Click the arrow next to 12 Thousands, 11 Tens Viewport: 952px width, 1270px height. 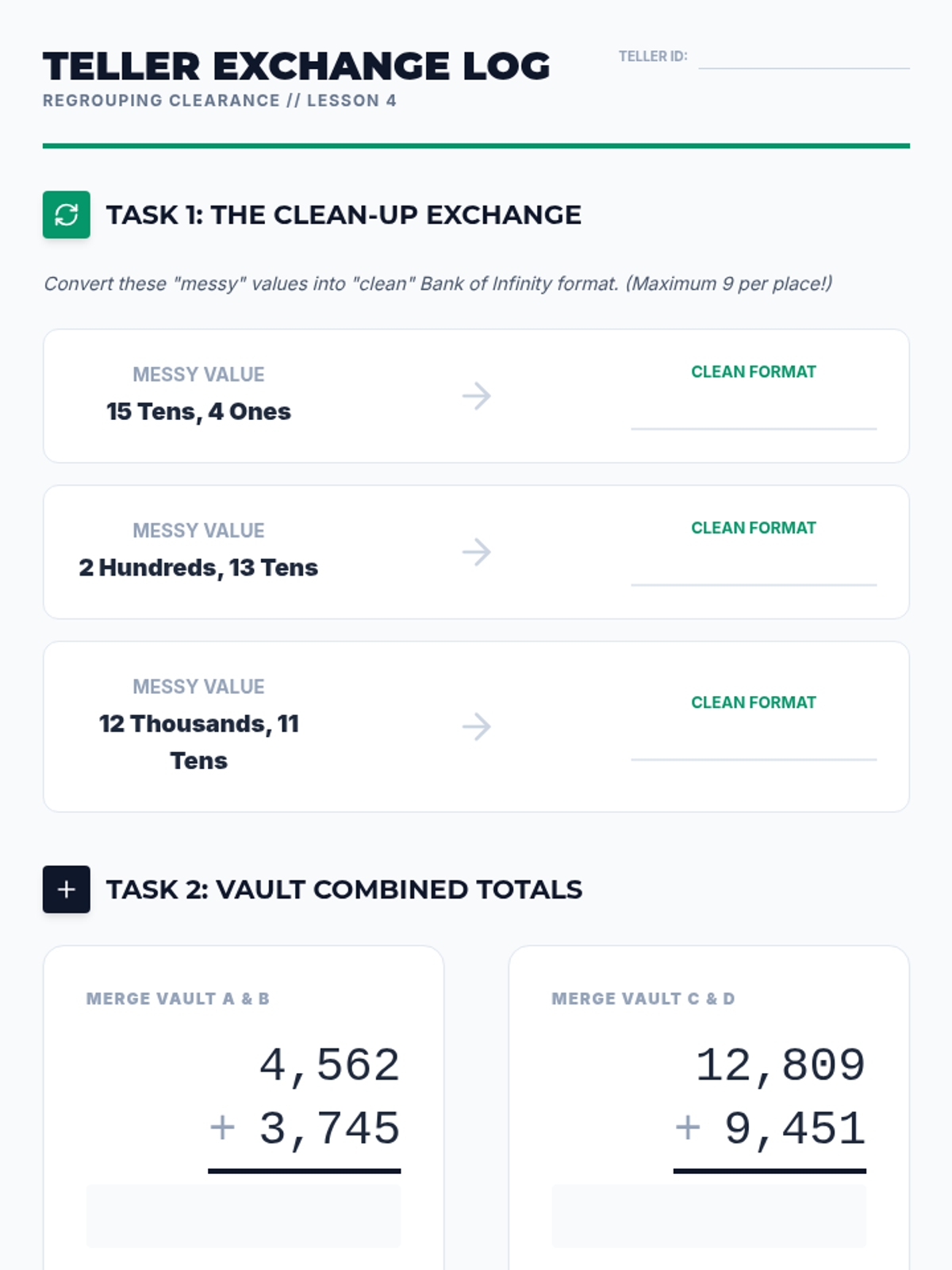click(x=477, y=726)
